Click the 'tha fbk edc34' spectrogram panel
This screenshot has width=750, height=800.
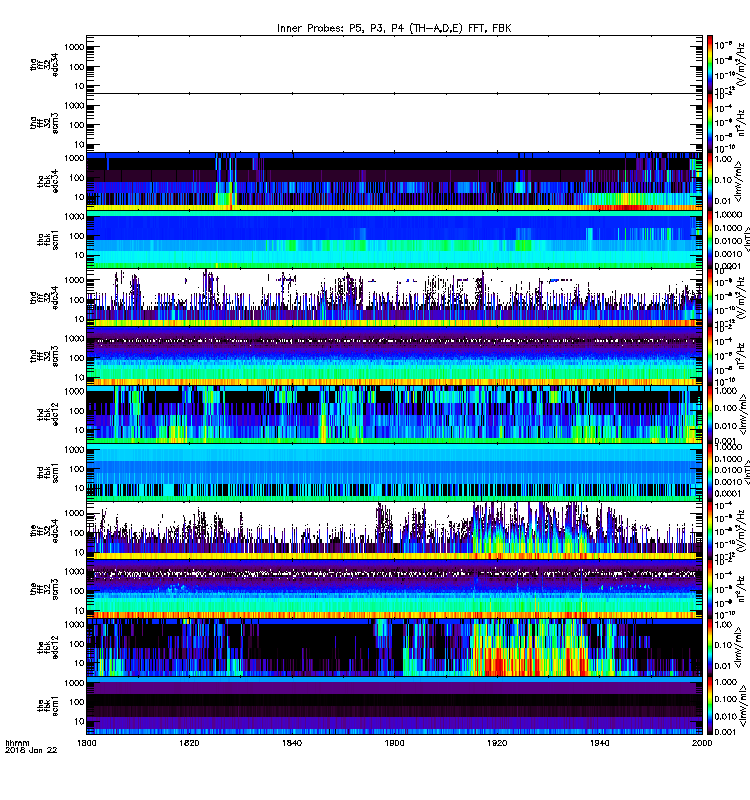(x=394, y=181)
